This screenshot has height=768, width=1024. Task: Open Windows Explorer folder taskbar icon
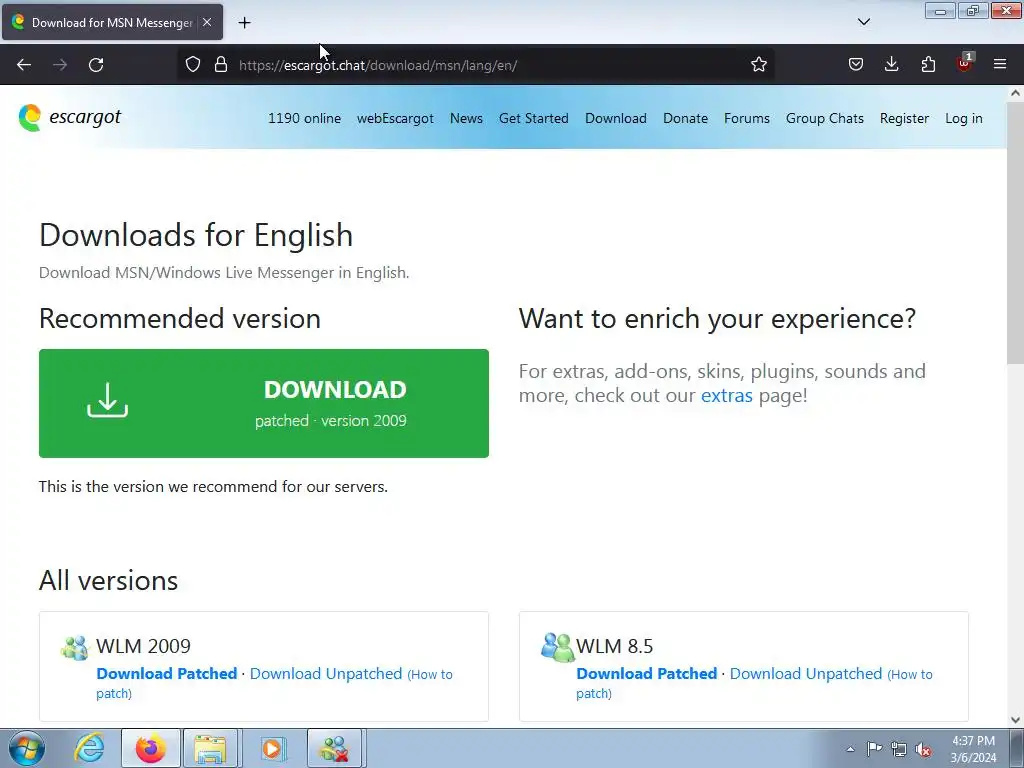pyautogui.click(x=210, y=748)
